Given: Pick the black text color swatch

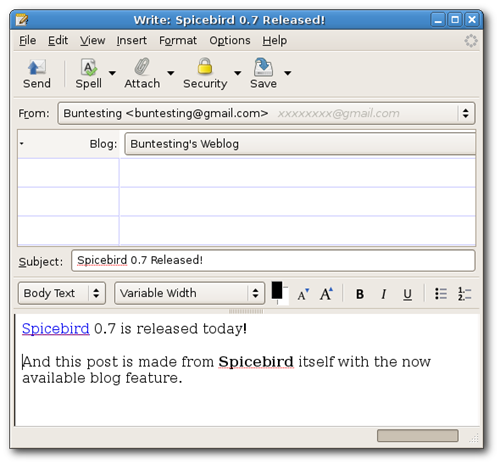Looking at the screenshot, I should (277, 290).
